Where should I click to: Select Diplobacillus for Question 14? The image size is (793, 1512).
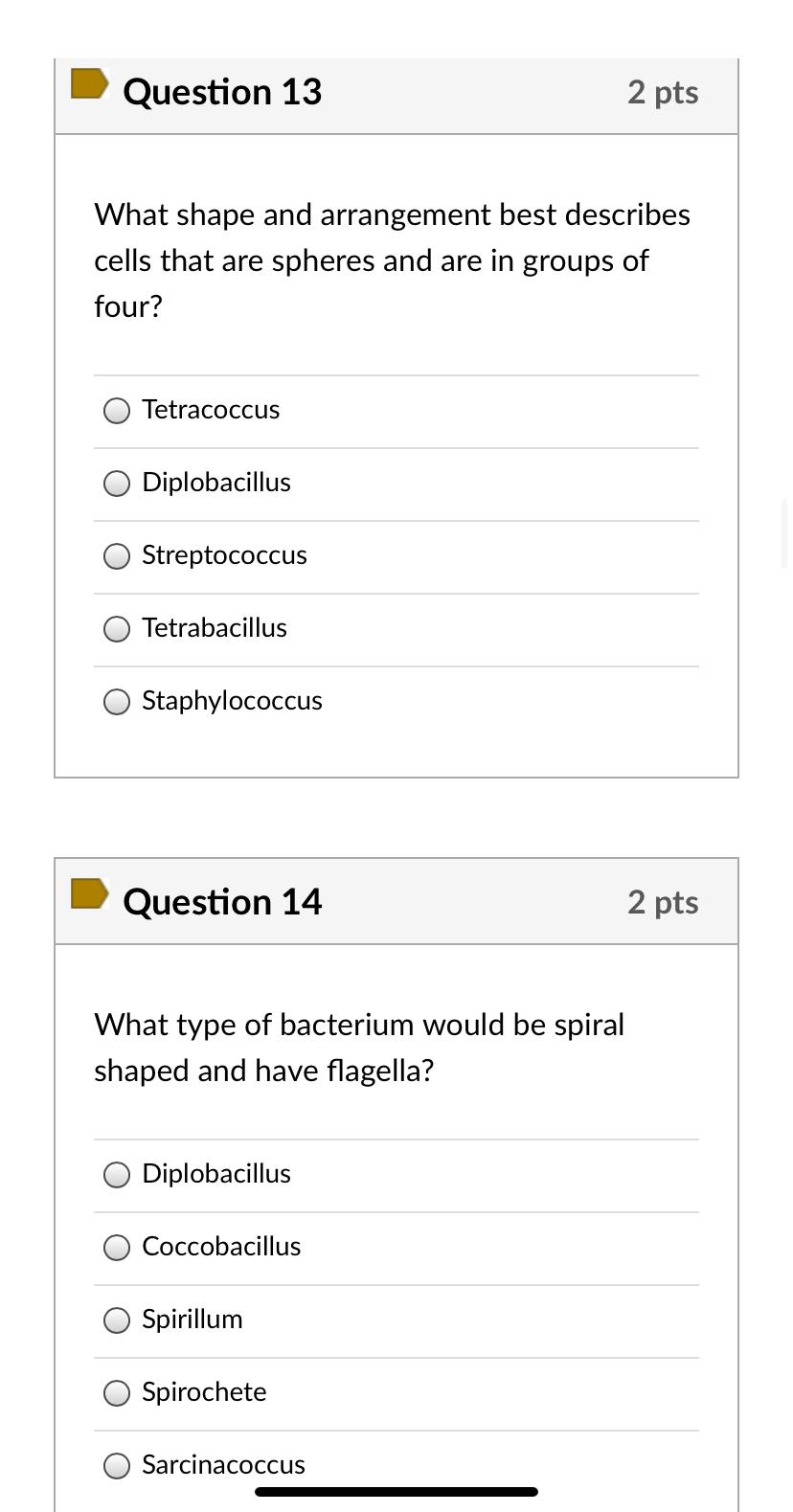[x=116, y=1174]
